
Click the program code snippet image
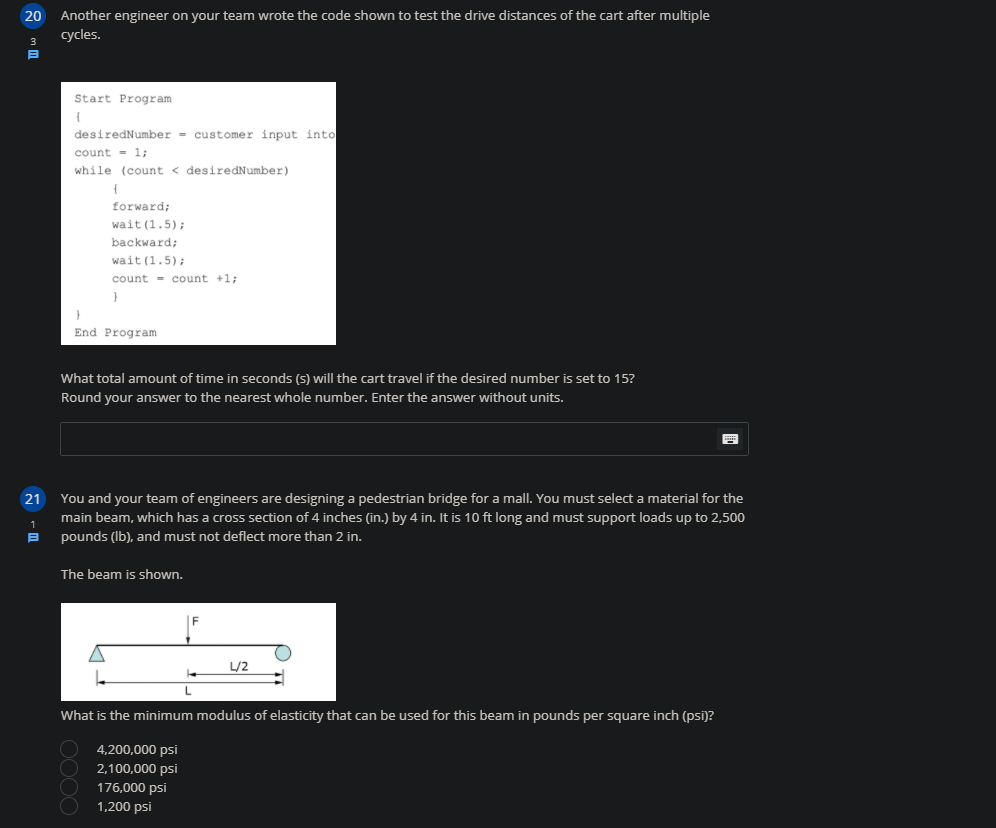tap(198, 213)
